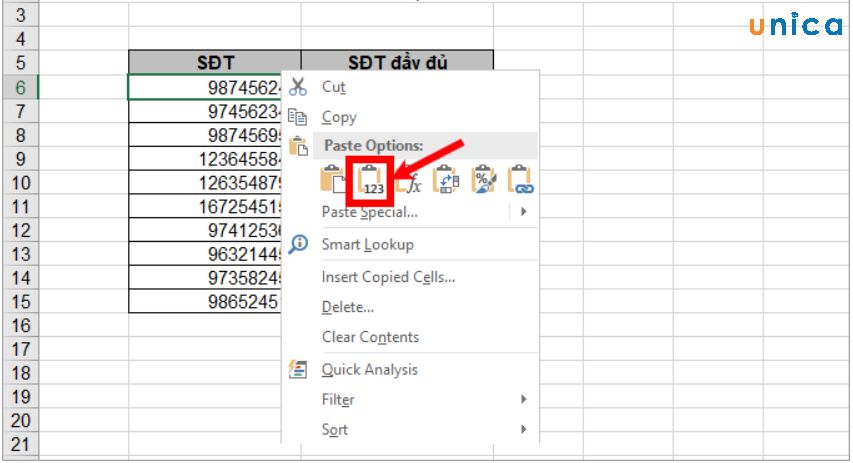Pick the Paste Formatting (%) icon

point(484,180)
